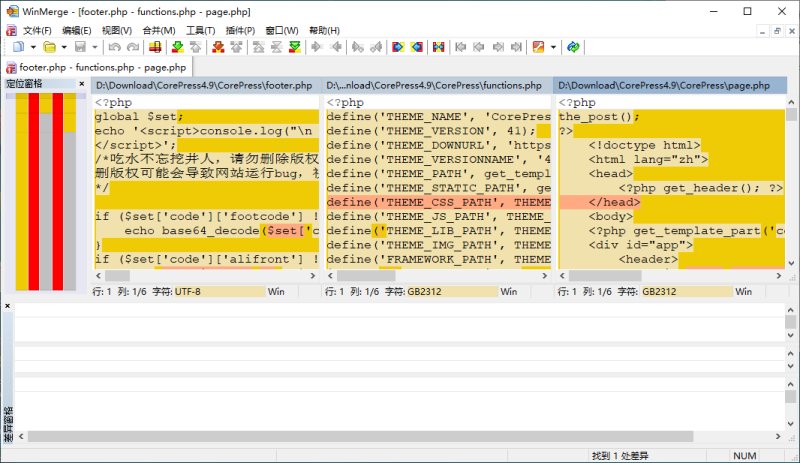Click the footer.php pane scroll right arrow
Viewport: 800px width, 463px height.
coord(313,276)
